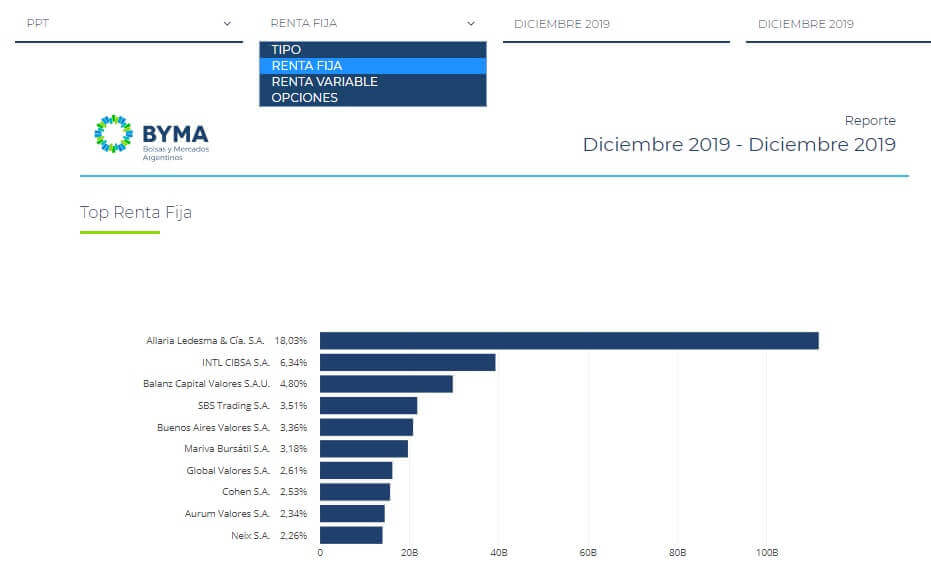Click the BYMA circular logo icon
931x574 pixels.
[113, 134]
